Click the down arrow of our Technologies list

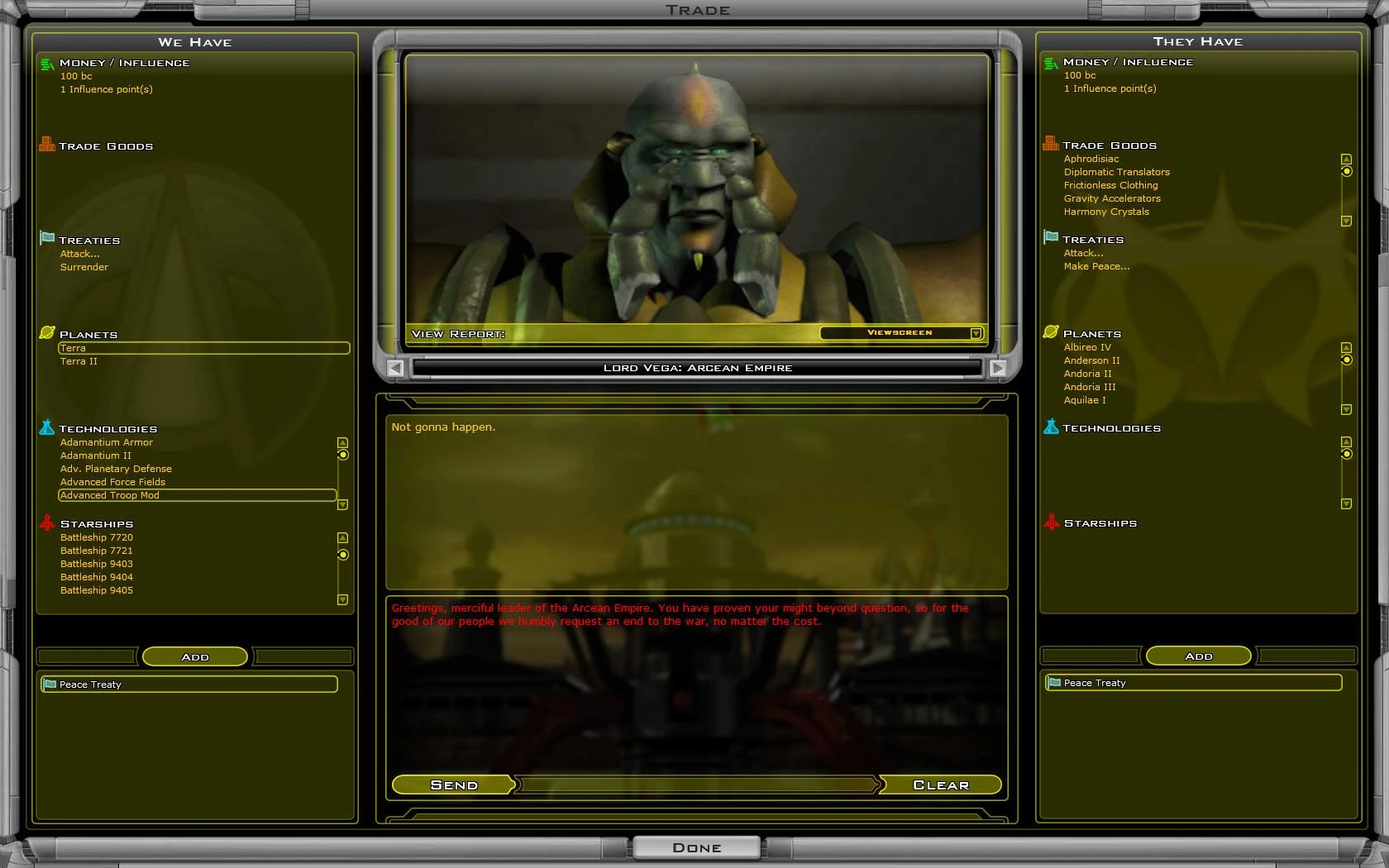click(342, 504)
